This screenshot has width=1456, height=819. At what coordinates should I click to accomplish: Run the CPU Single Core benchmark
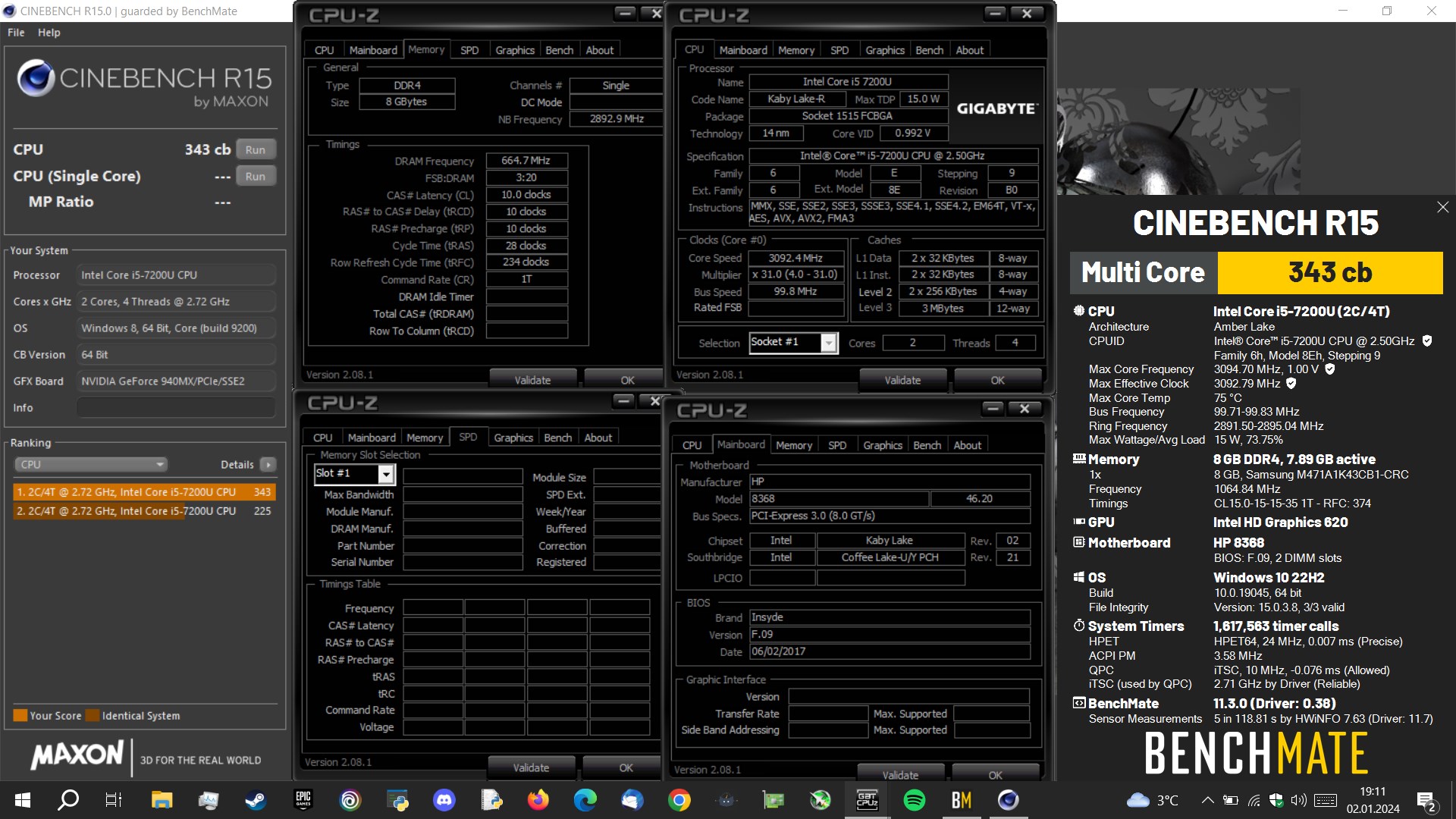(256, 176)
